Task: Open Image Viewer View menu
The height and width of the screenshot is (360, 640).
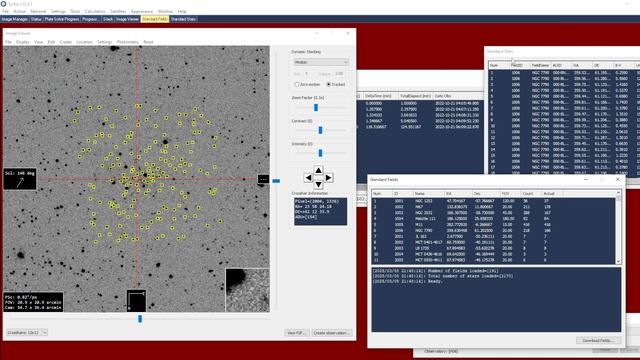Action: (38, 42)
